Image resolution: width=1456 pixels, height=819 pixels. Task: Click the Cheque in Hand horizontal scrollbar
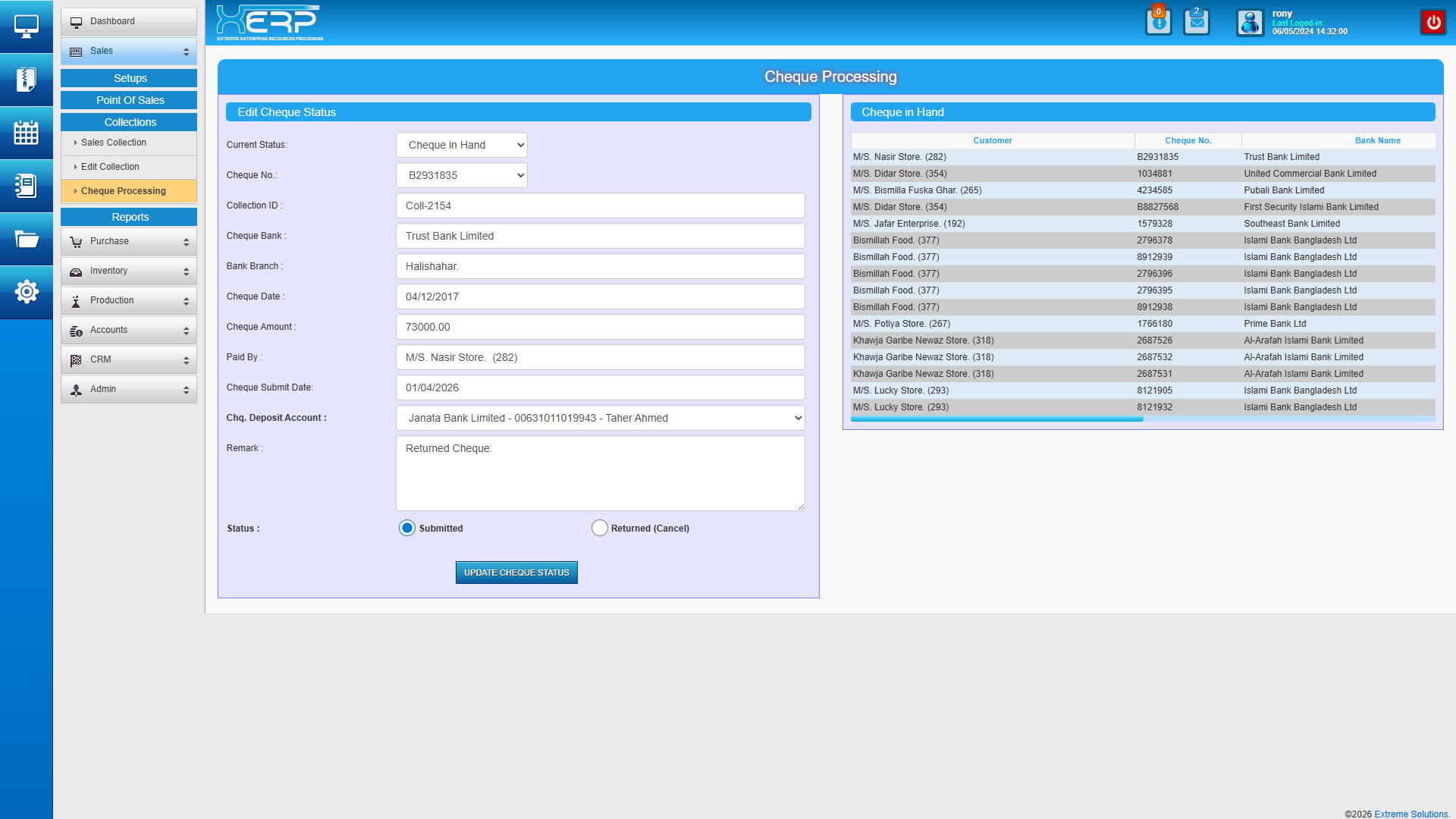[996, 419]
